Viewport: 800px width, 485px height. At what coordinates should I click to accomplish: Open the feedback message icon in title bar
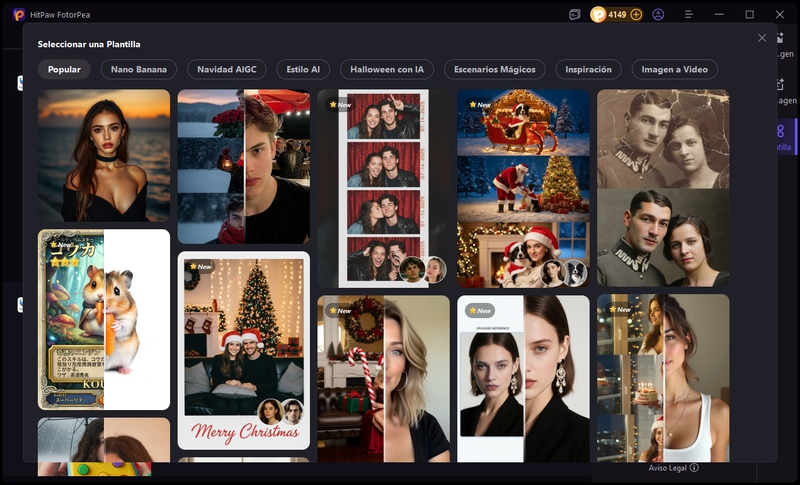coord(574,15)
